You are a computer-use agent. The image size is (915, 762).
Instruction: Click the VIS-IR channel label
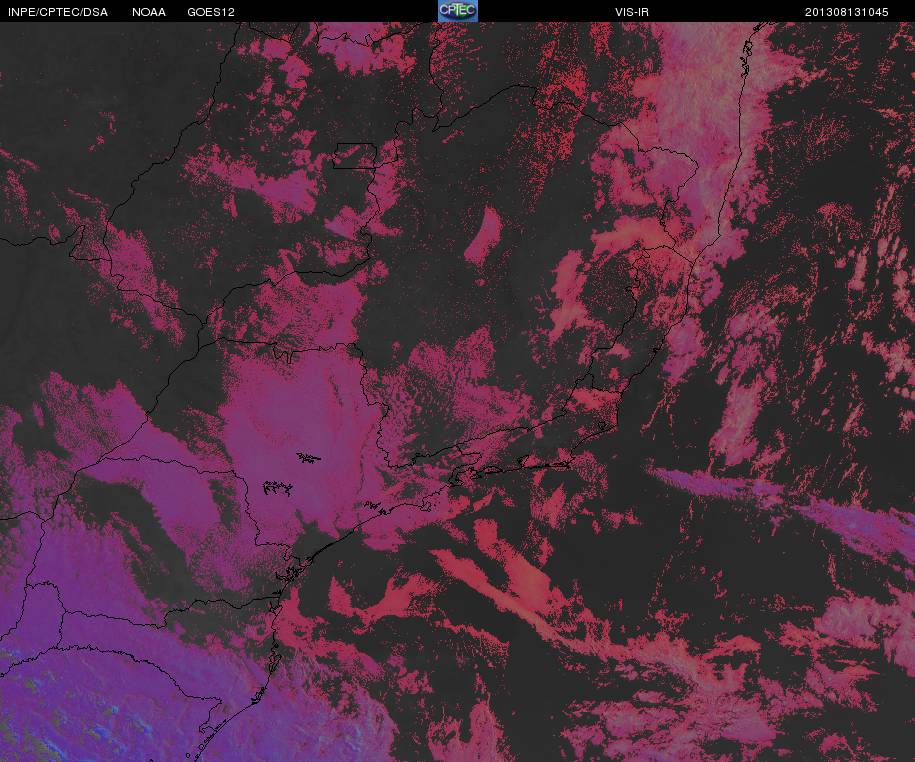click(x=632, y=12)
